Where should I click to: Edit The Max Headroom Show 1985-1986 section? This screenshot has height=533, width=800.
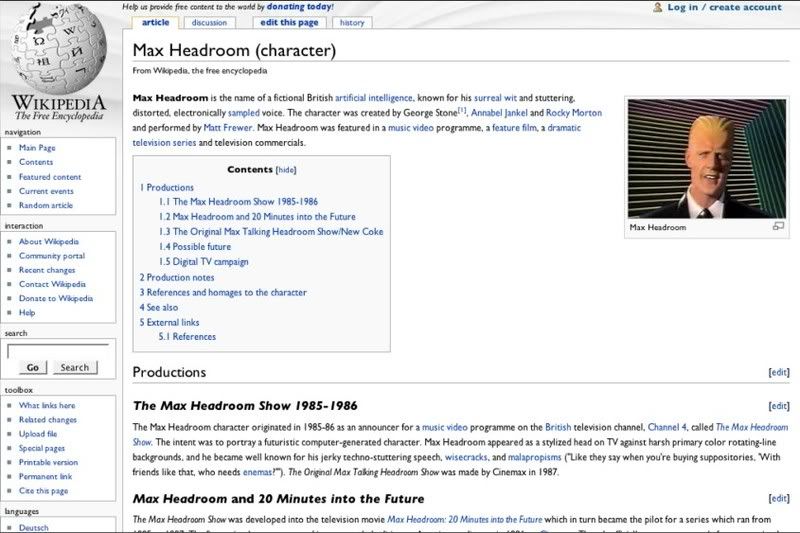pyautogui.click(x=779, y=406)
